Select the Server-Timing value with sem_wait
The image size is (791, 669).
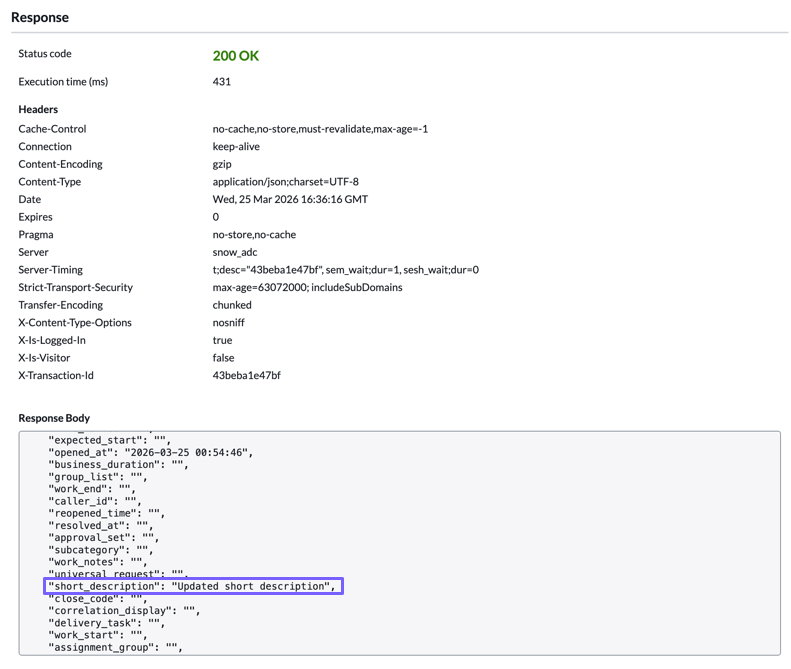coord(346,270)
